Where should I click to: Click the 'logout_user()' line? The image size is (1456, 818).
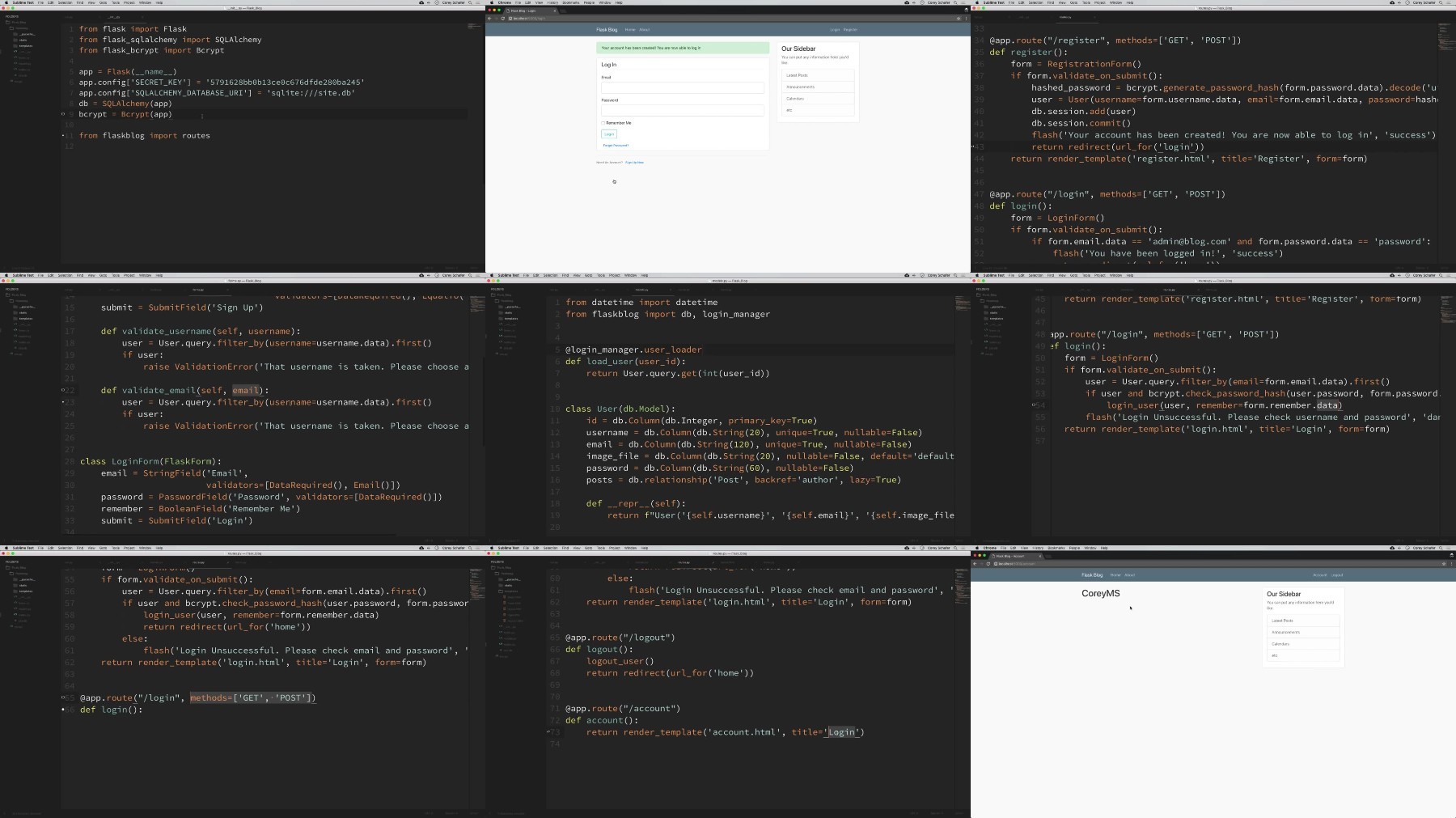click(x=620, y=661)
